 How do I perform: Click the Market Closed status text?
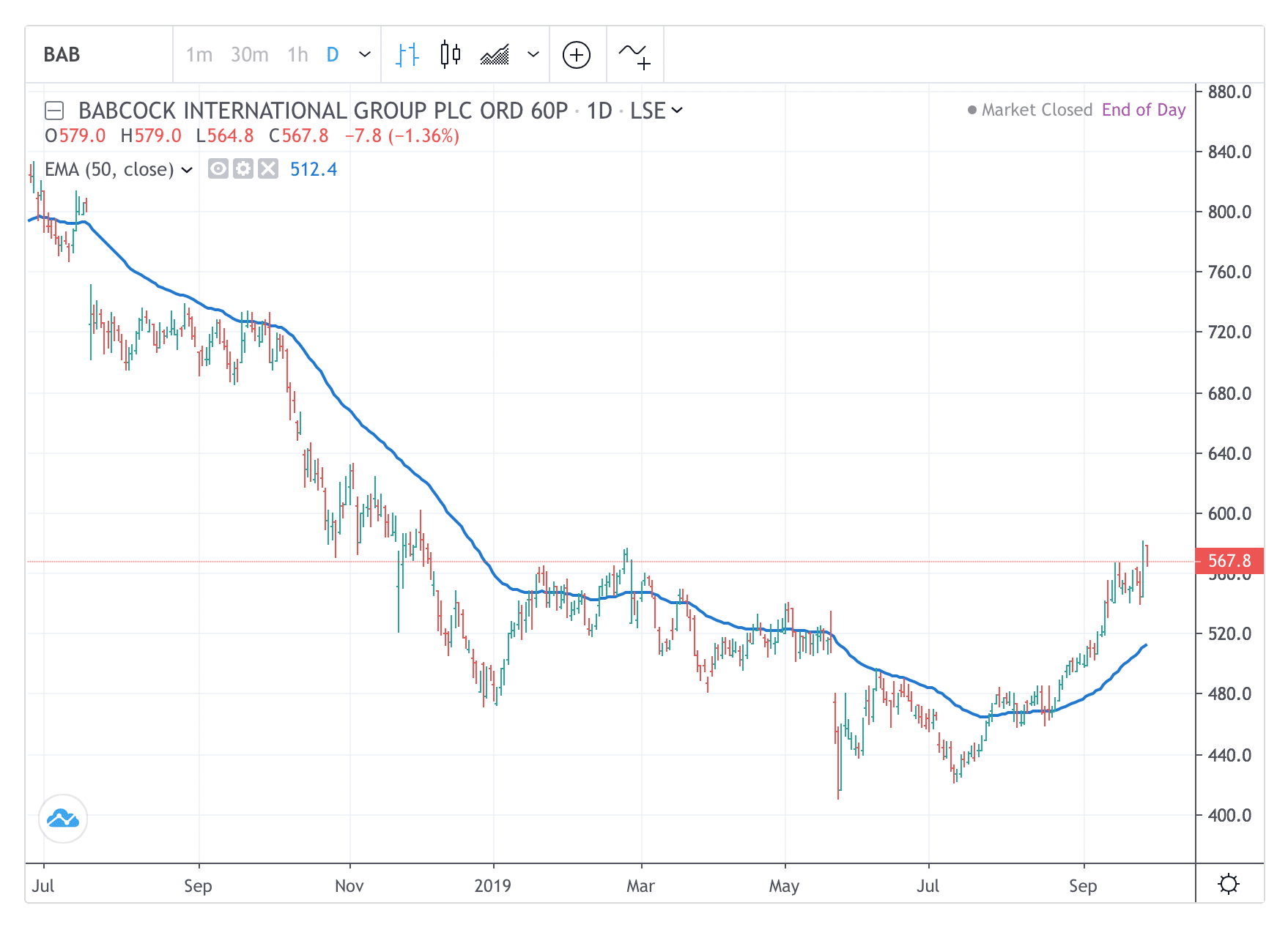click(x=1037, y=110)
